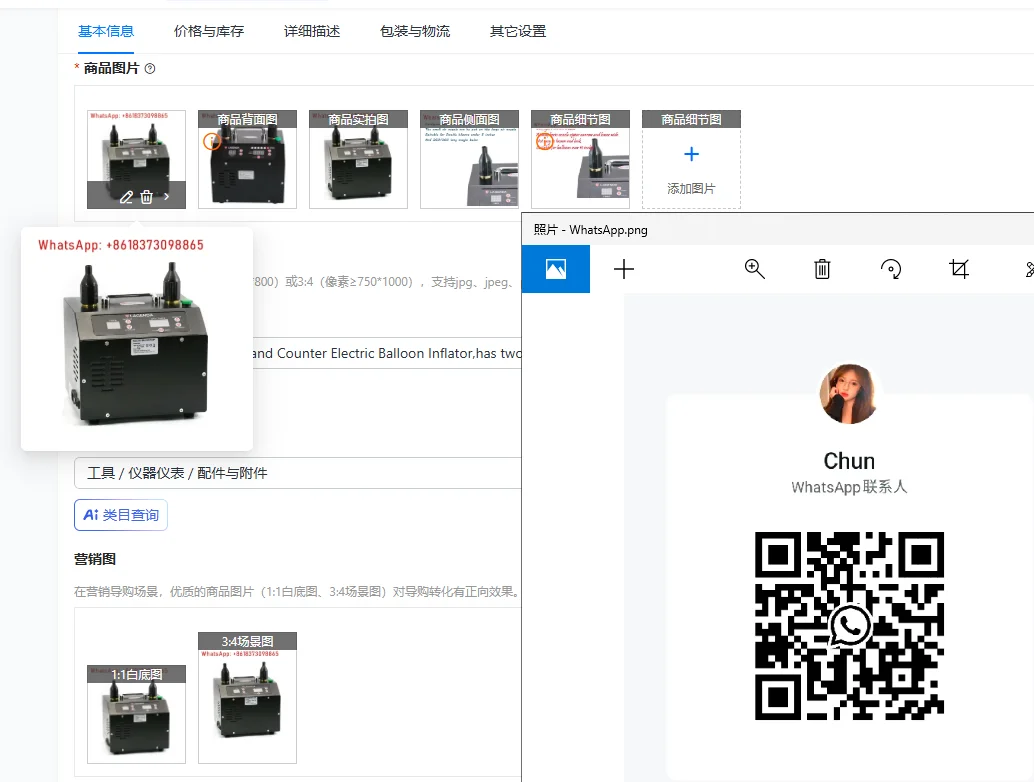Image resolution: width=1034 pixels, height=782 pixels.
Task: Open the crop tool in Photos
Action: coord(959,269)
